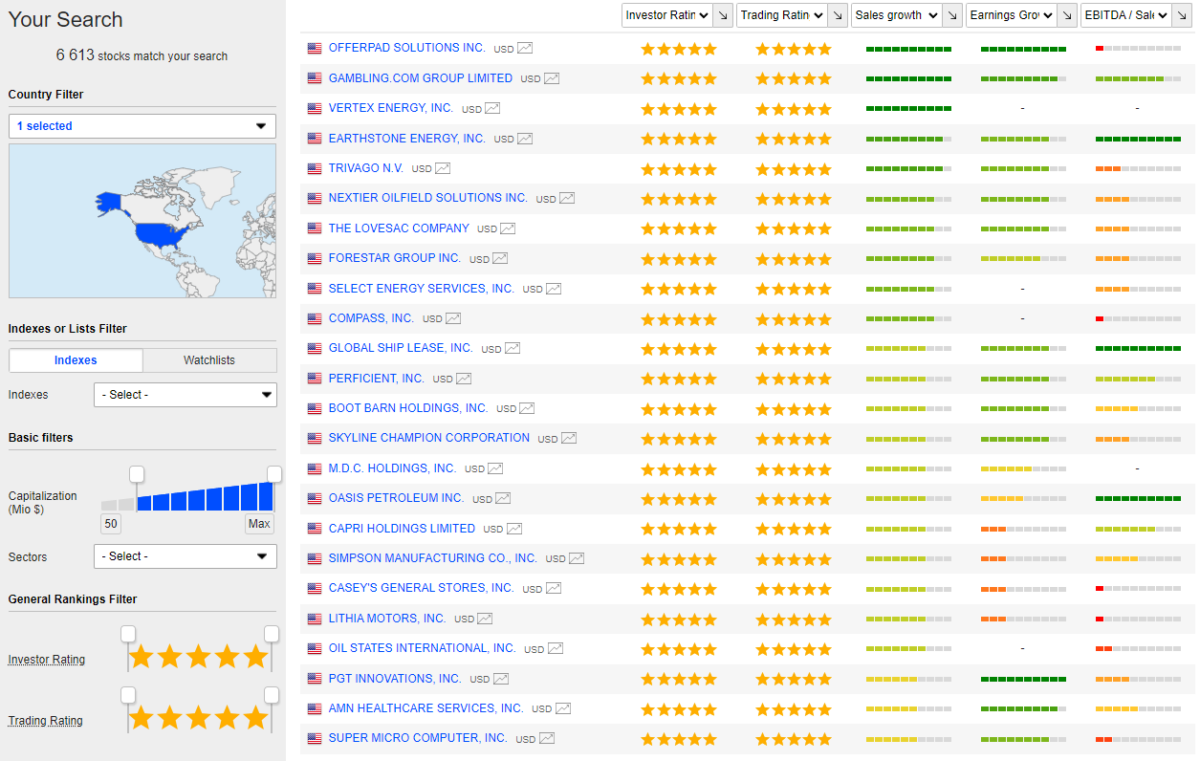This screenshot has width=1200, height=761.
Task: Switch to the Watchlists tab
Action: tap(209, 360)
